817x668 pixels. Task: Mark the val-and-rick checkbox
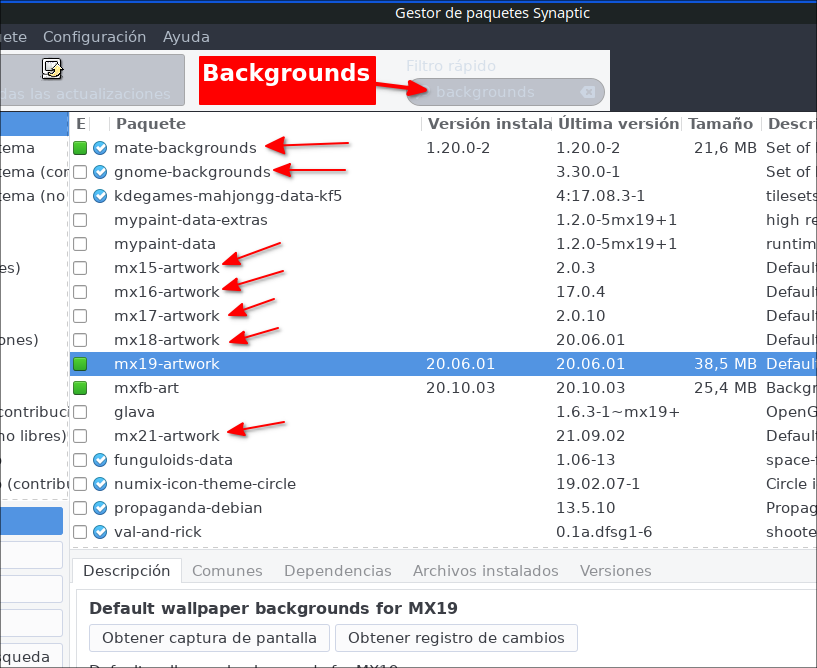click(x=80, y=532)
